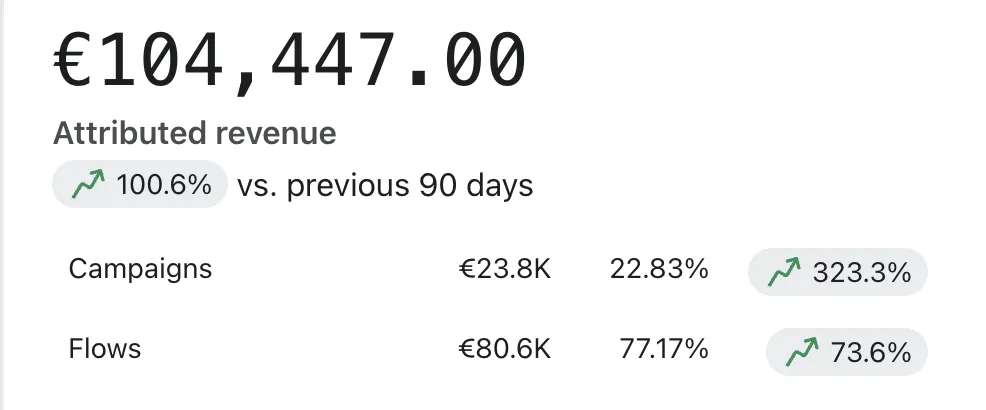
Task: Click the Campaigns upward trend arrow icon
Action: point(784,272)
